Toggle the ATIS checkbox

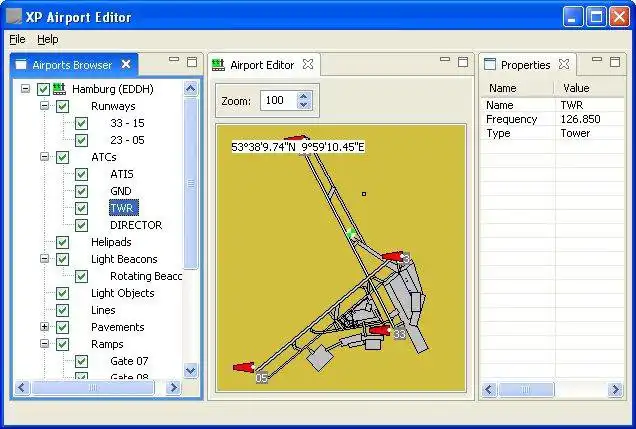pos(82,174)
